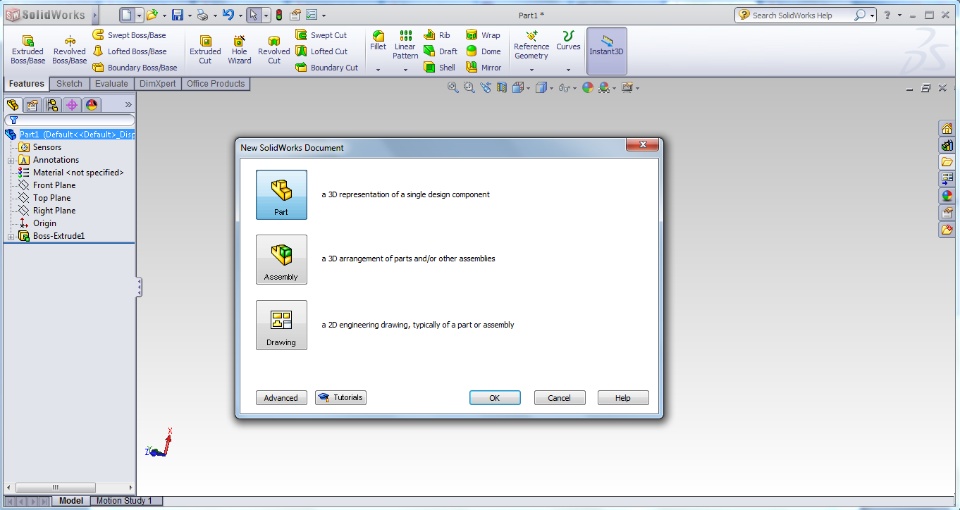Open the Curves dropdown arrow
The height and width of the screenshot is (510, 960).
click(x=568, y=70)
